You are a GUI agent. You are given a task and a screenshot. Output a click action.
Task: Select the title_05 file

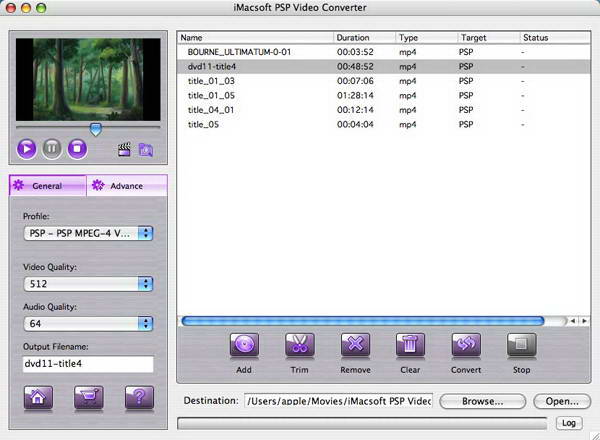point(384,125)
